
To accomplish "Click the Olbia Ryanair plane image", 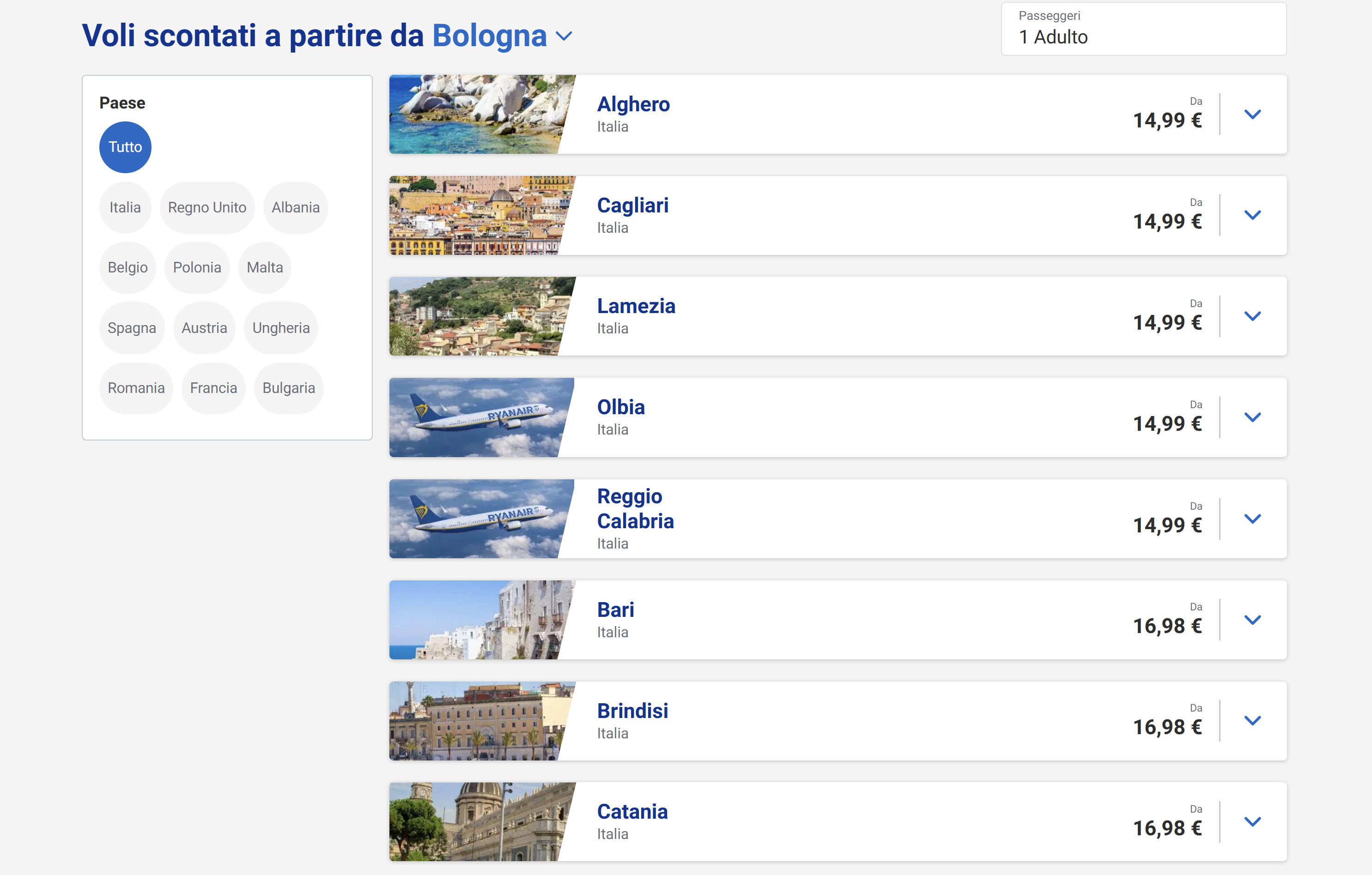I will click(481, 417).
